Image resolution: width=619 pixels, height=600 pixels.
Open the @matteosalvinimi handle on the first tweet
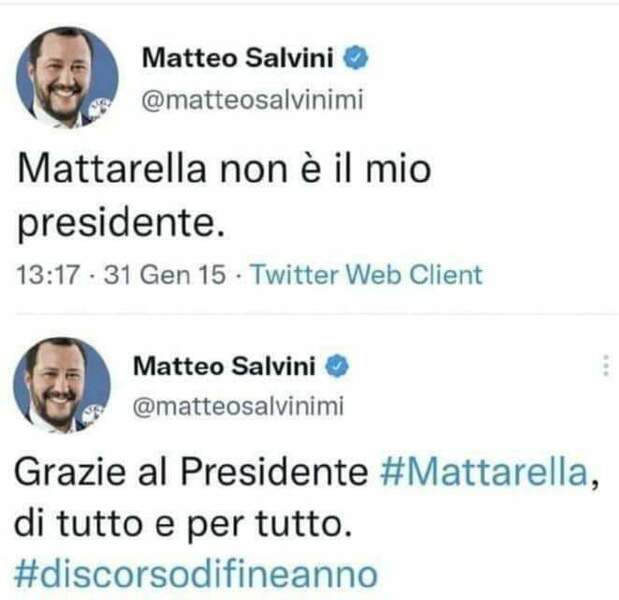250,99
